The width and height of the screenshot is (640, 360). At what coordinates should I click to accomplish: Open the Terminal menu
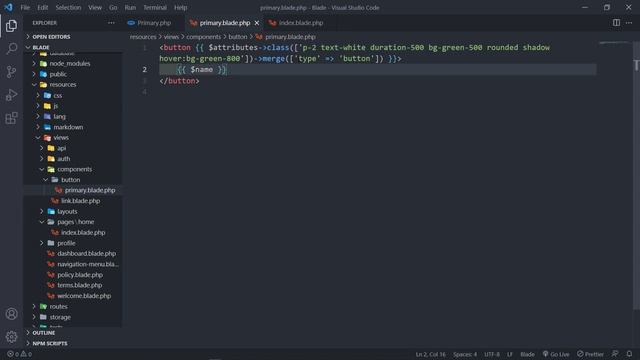(x=155, y=7)
